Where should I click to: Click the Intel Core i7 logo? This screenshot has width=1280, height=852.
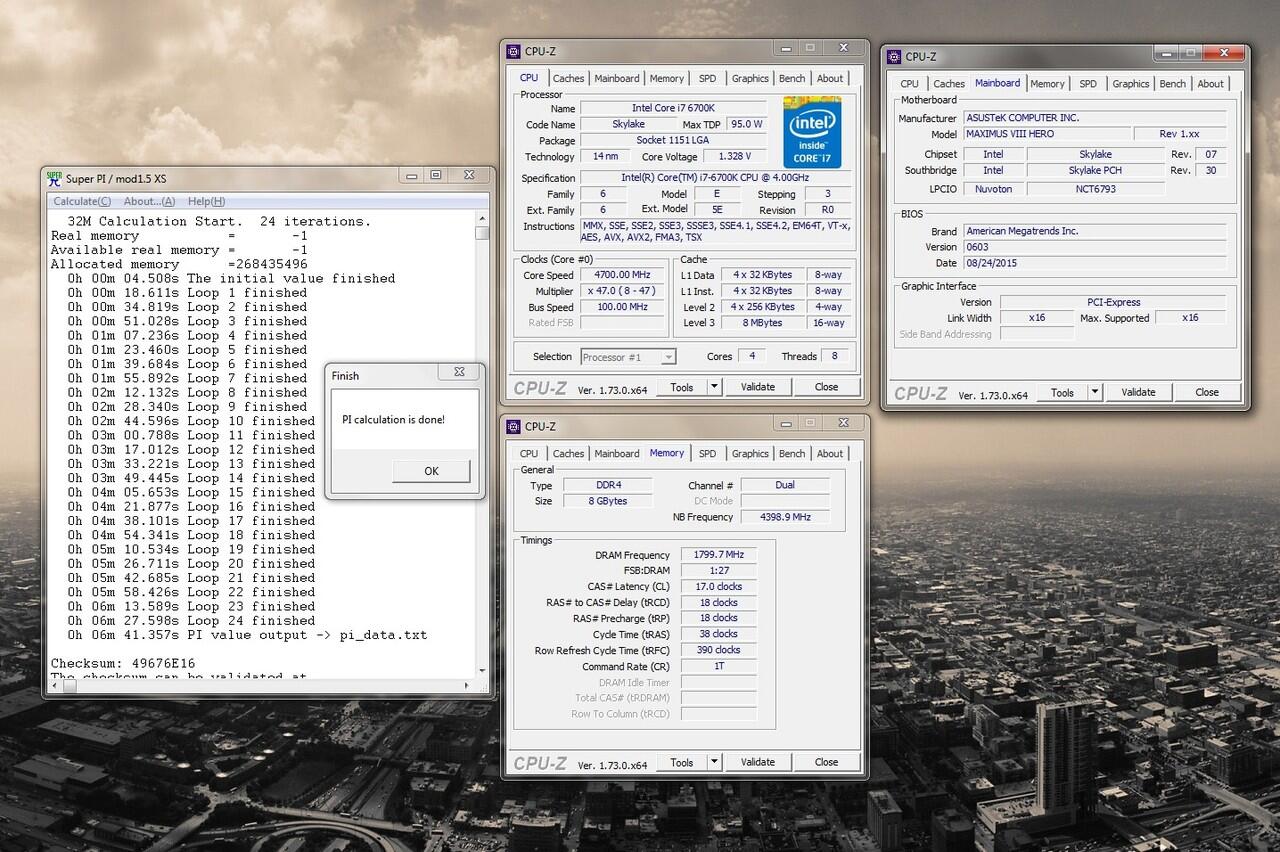[x=812, y=132]
